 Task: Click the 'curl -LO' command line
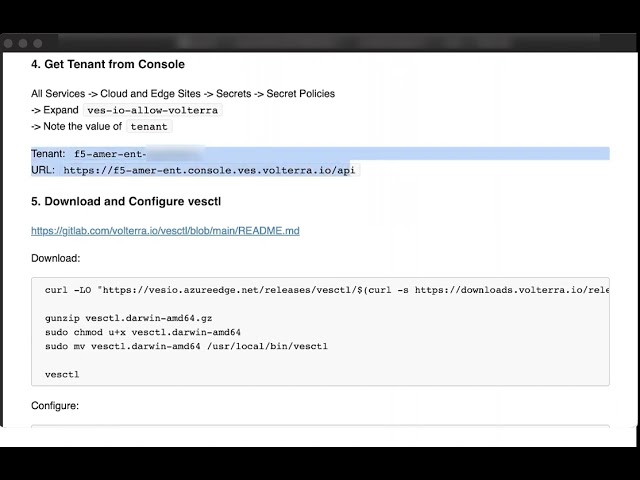(327, 290)
